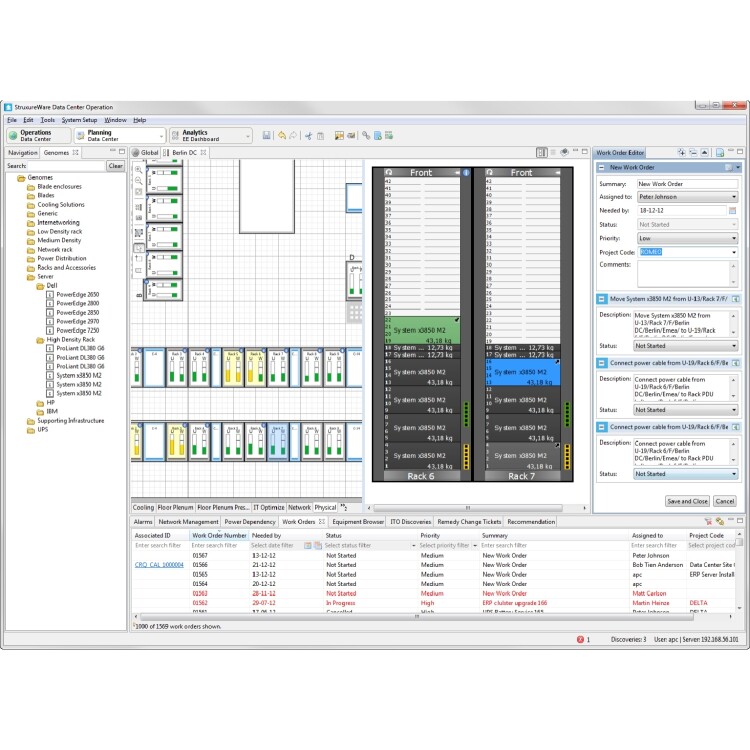Open the Assigned to Peter Johnson dropdown
The height and width of the screenshot is (750, 750).
click(x=688, y=197)
